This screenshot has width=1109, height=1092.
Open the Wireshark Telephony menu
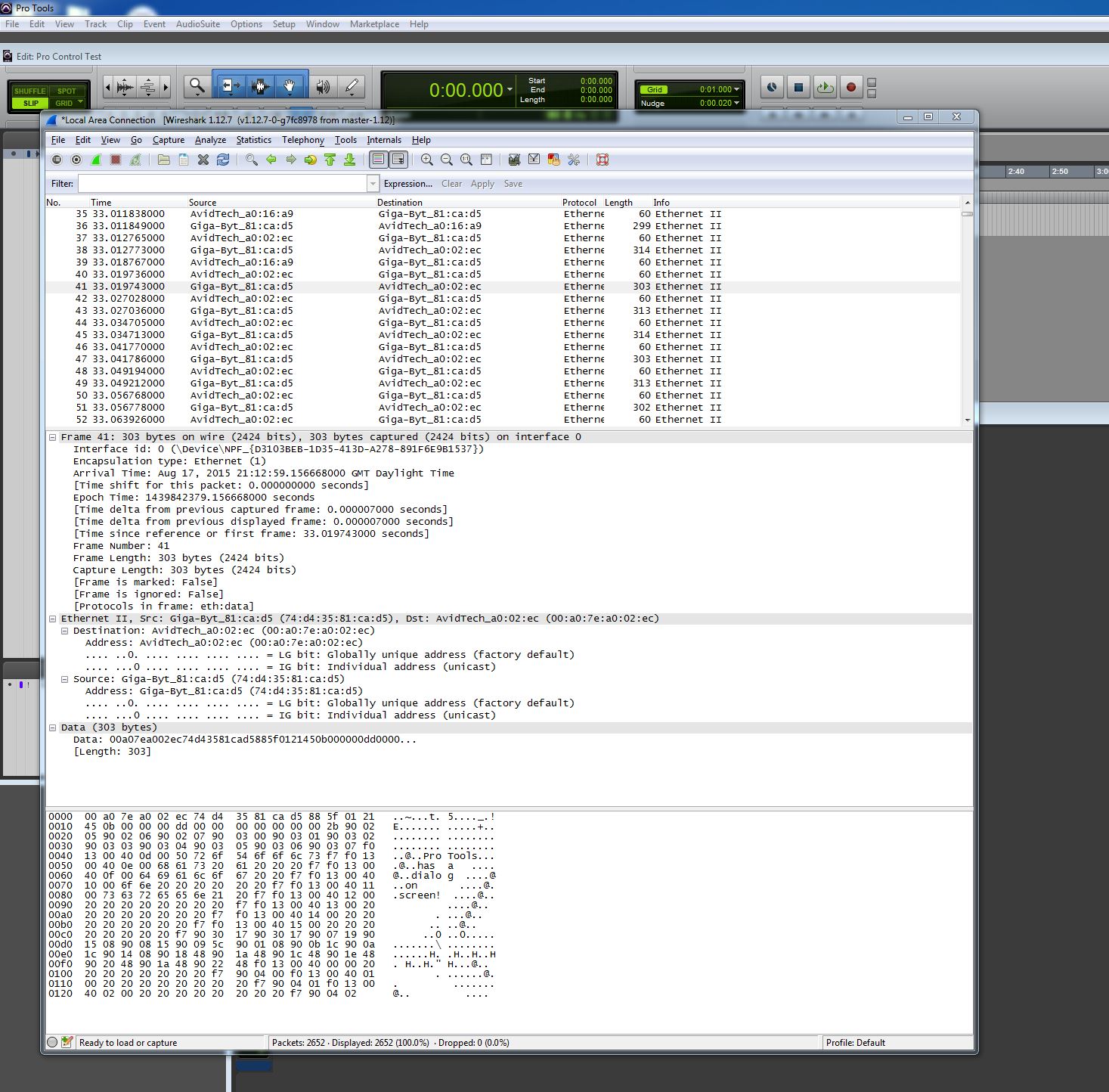302,140
